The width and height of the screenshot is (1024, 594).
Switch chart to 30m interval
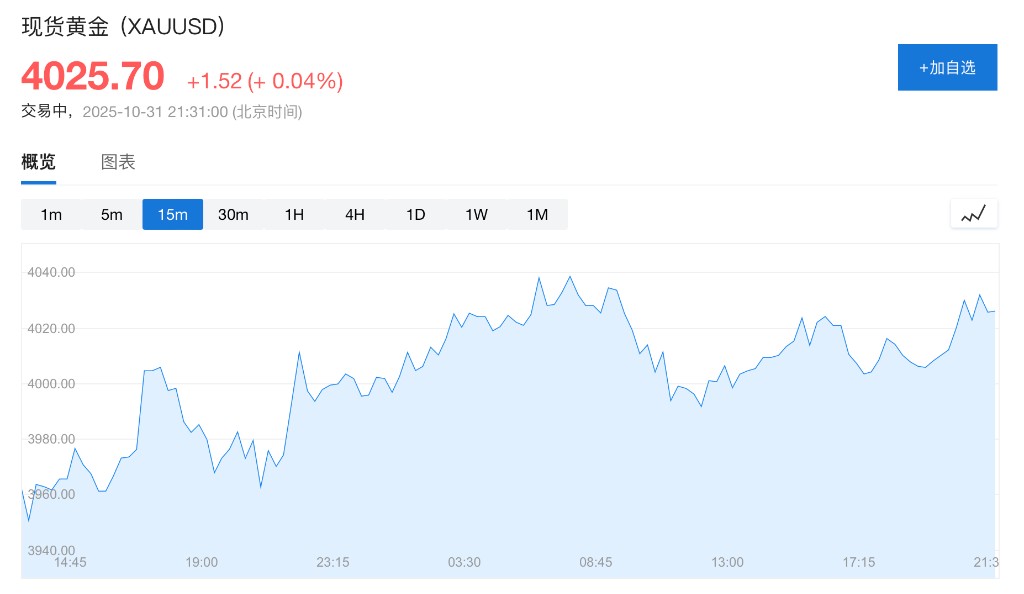pyautogui.click(x=233, y=215)
